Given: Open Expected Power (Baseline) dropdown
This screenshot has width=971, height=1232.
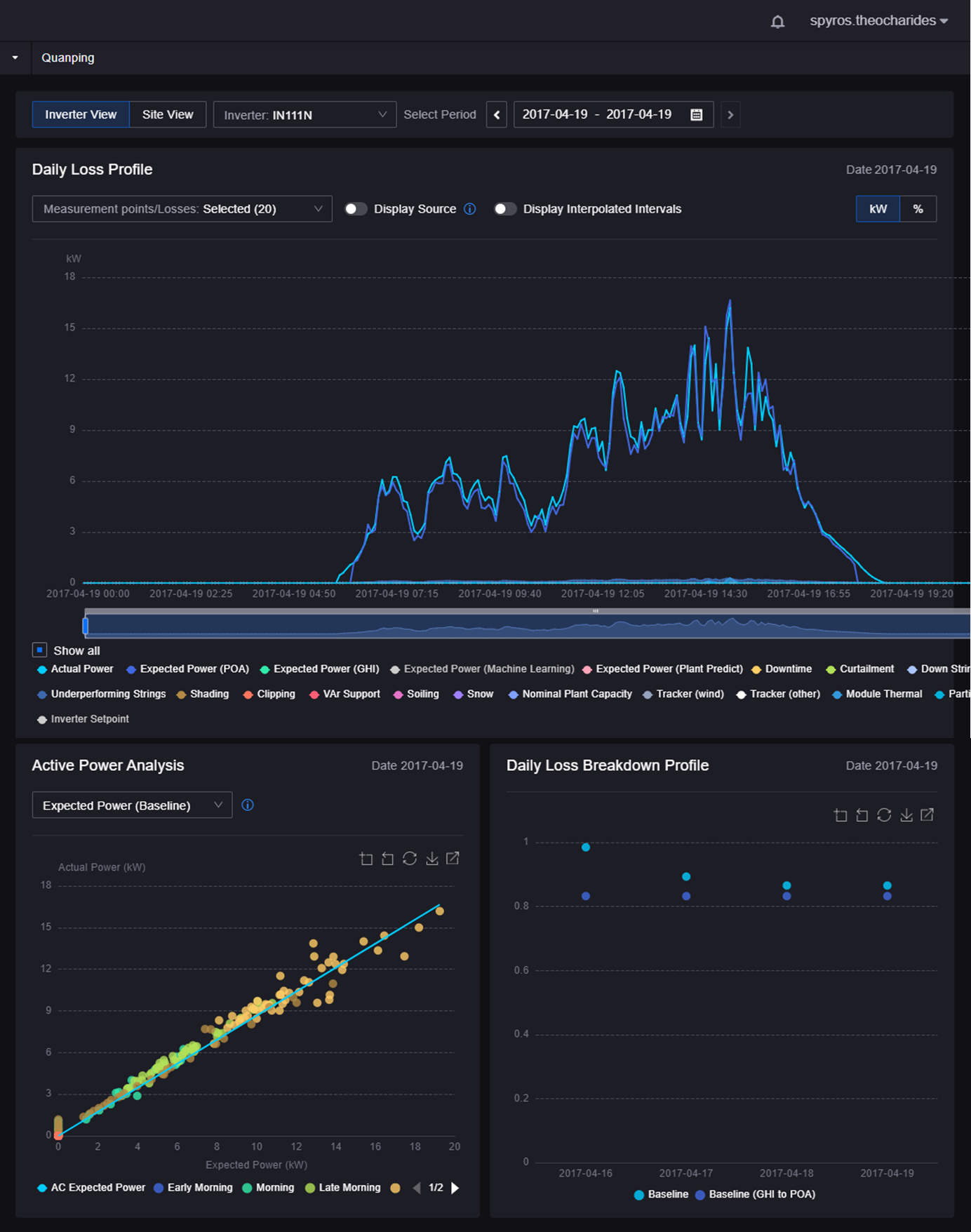Looking at the screenshot, I should click(132, 805).
